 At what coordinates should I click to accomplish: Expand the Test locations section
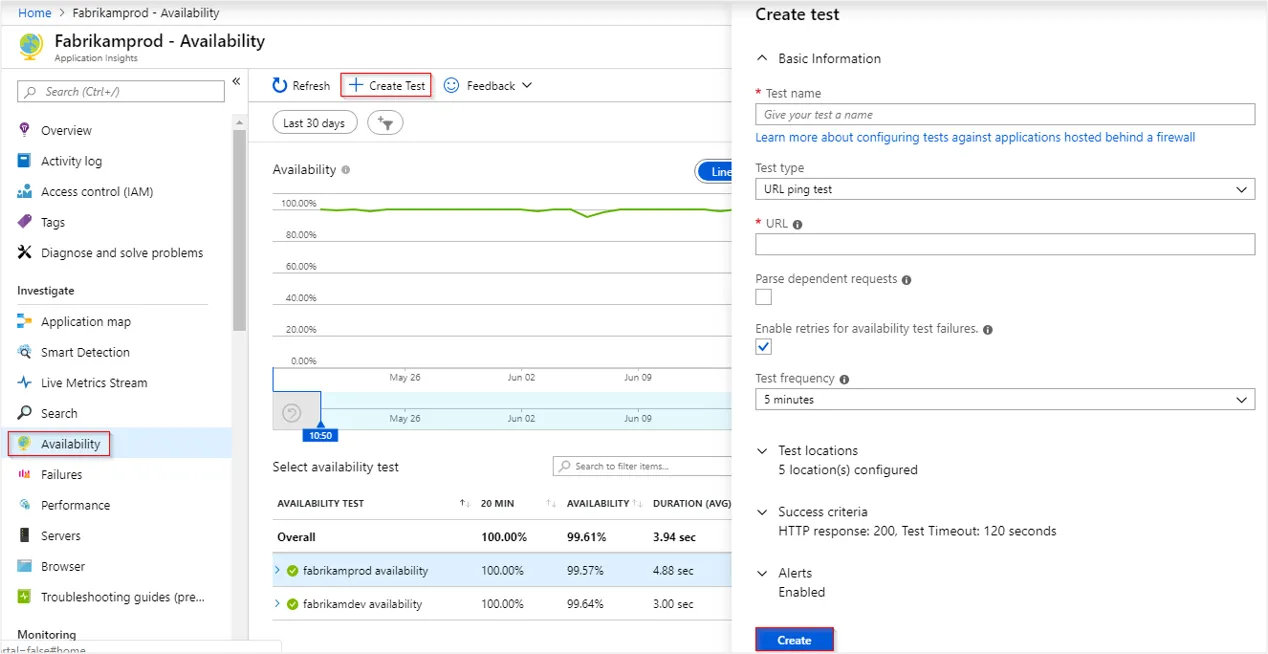point(763,451)
